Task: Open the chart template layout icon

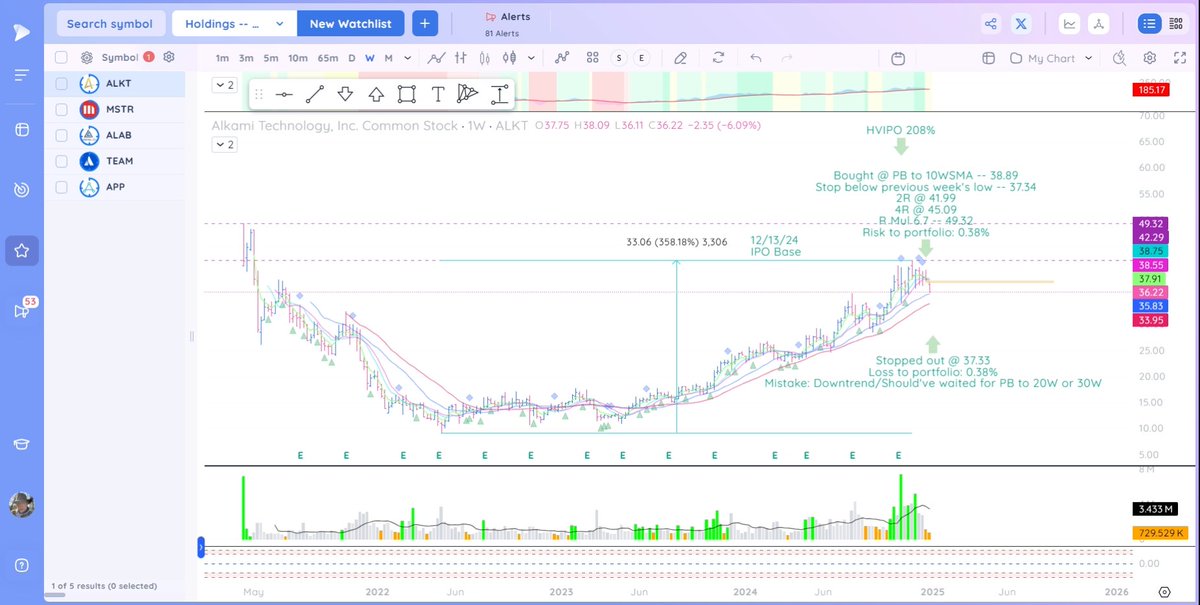Action: [x=988, y=58]
